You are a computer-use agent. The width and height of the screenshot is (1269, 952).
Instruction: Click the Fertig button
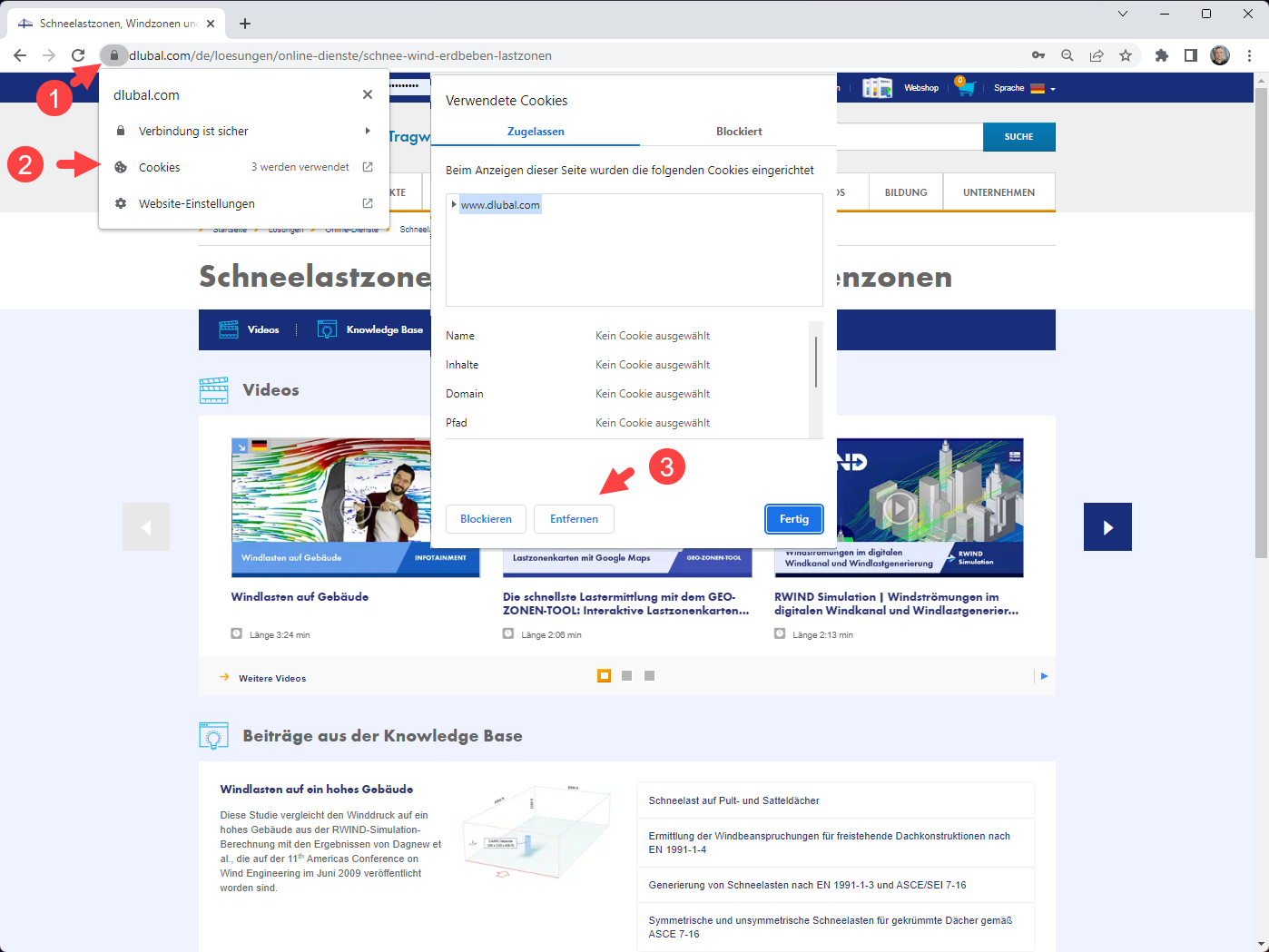point(793,518)
